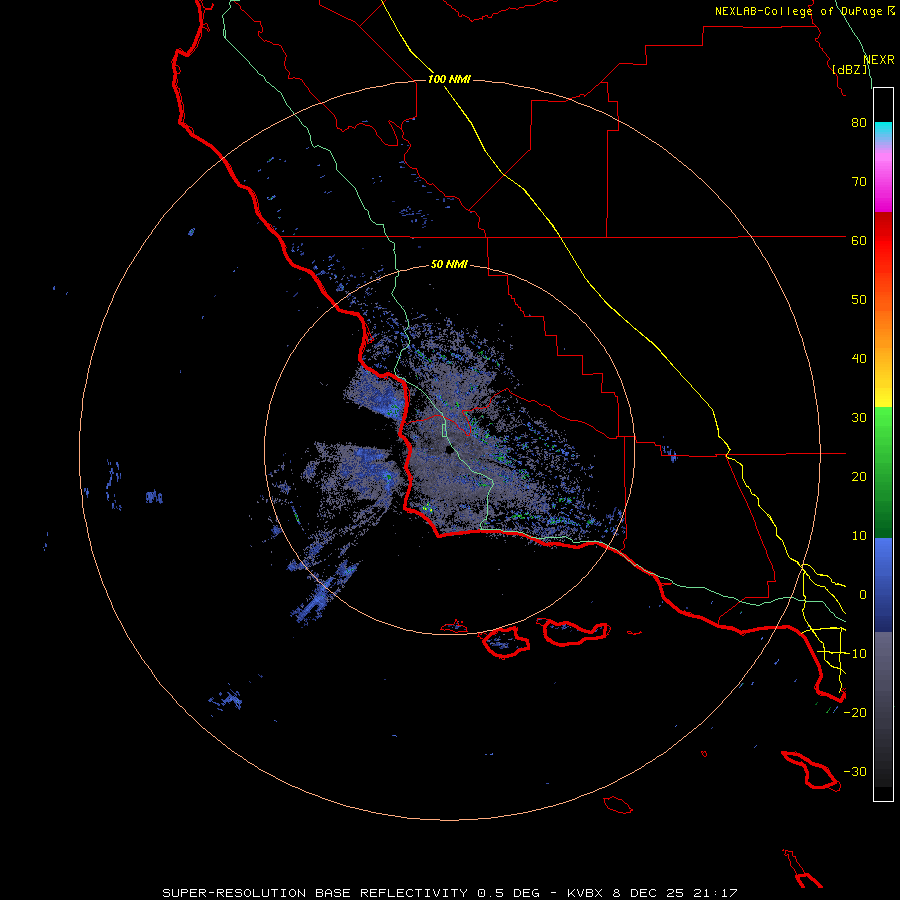Click the 60 value on the dBZ scale
This screenshot has height=900, width=900.
coord(859,240)
